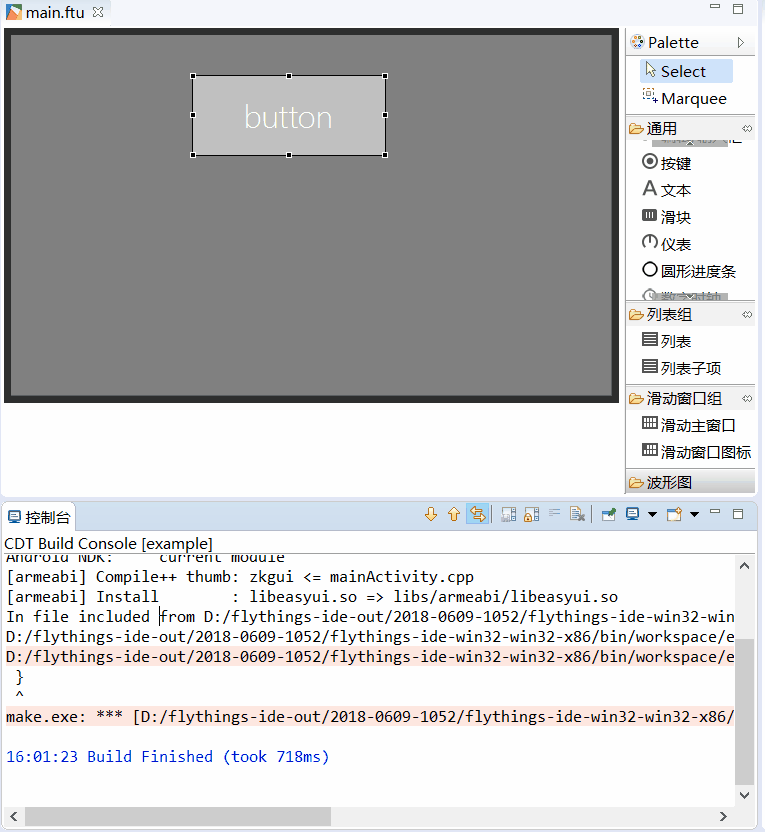Click the canvas button's top-left resize handle
This screenshot has height=832, width=765.
point(193,76)
